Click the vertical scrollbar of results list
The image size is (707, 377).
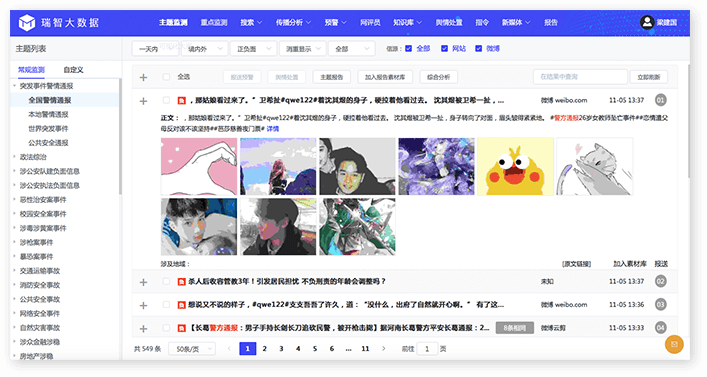tap(688, 122)
